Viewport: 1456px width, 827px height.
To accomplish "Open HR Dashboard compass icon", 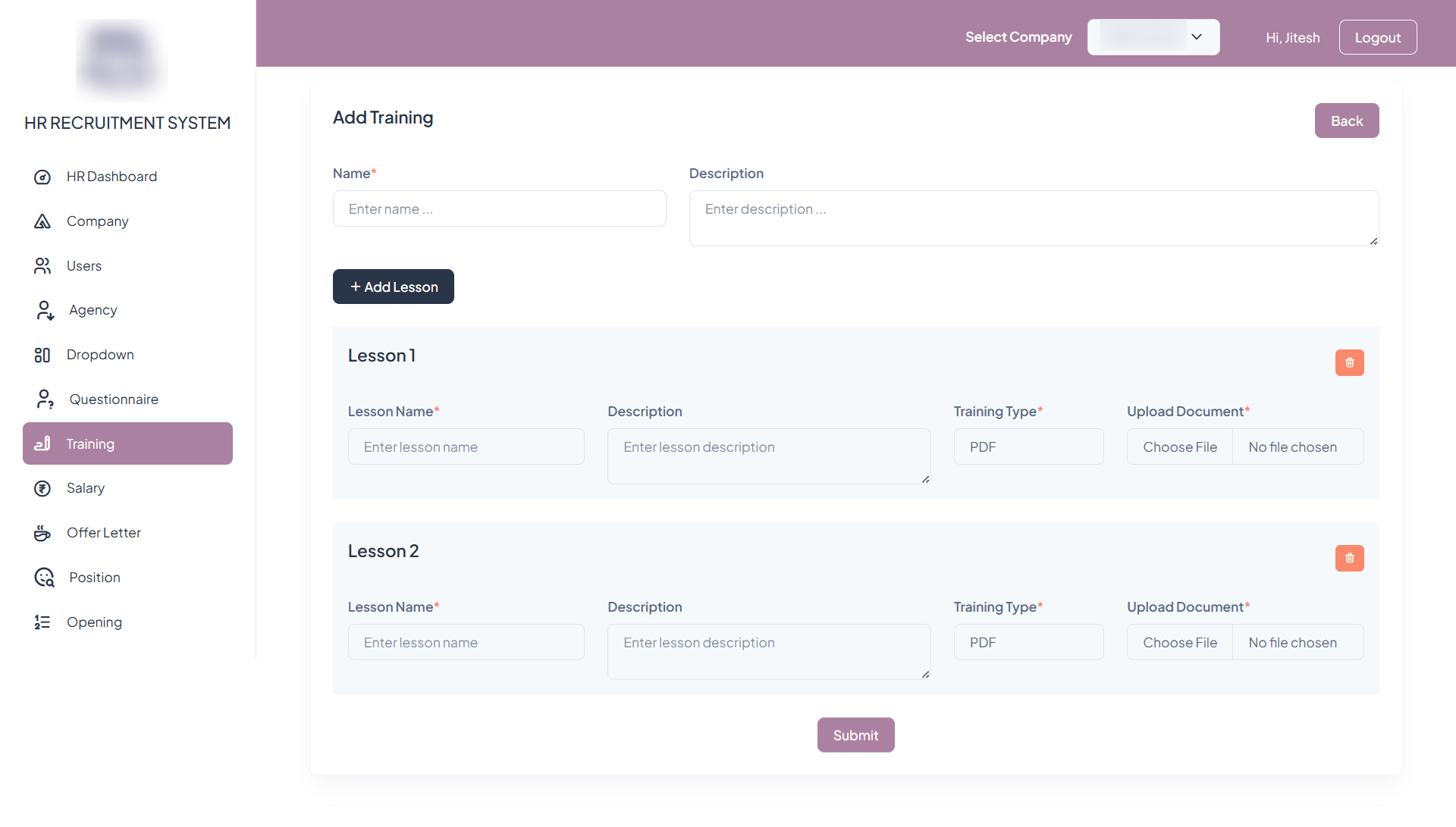I will (x=42, y=177).
